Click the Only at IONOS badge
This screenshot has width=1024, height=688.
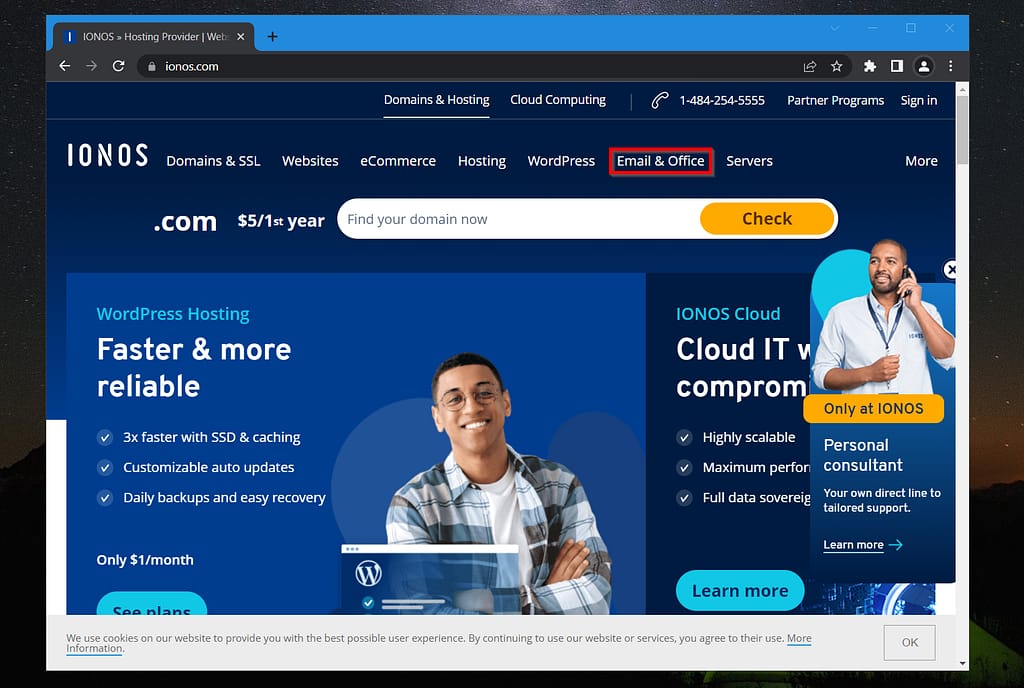pos(873,409)
